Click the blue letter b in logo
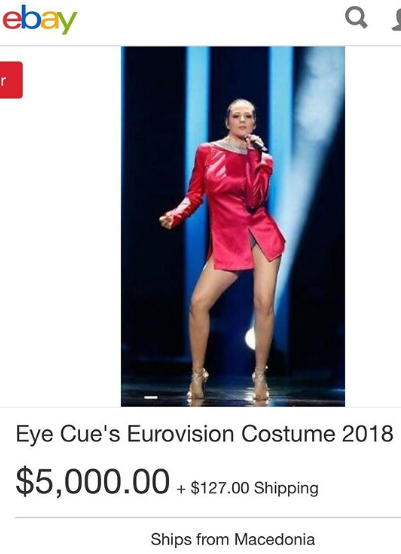401x554 pixels. pyautogui.click(x=30, y=17)
